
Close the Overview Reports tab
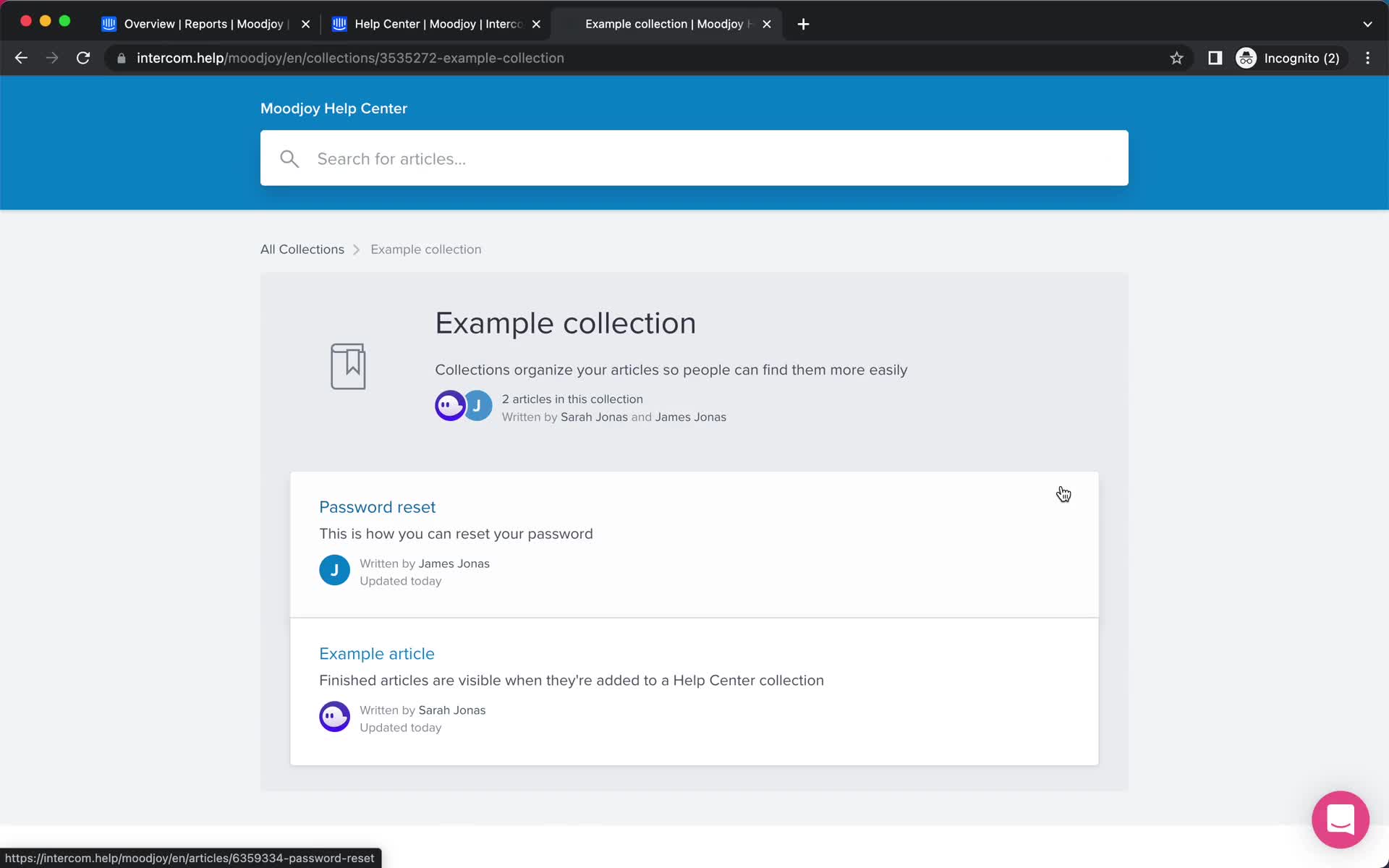305,24
